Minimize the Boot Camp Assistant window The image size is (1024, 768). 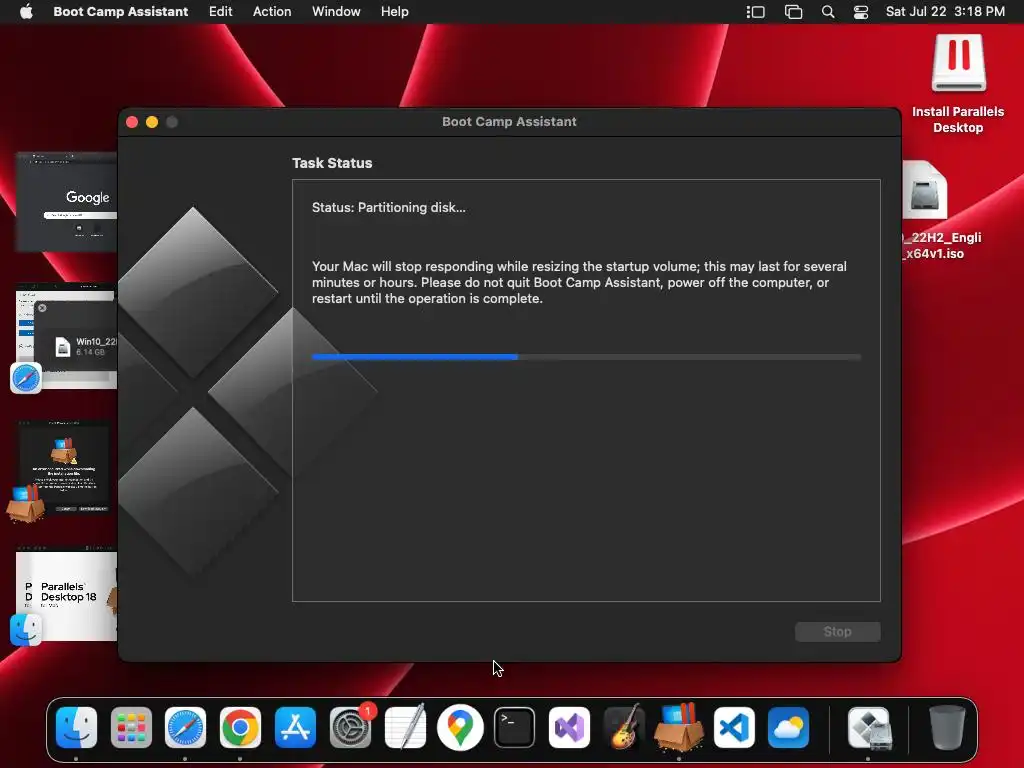(x=152, y=122)
